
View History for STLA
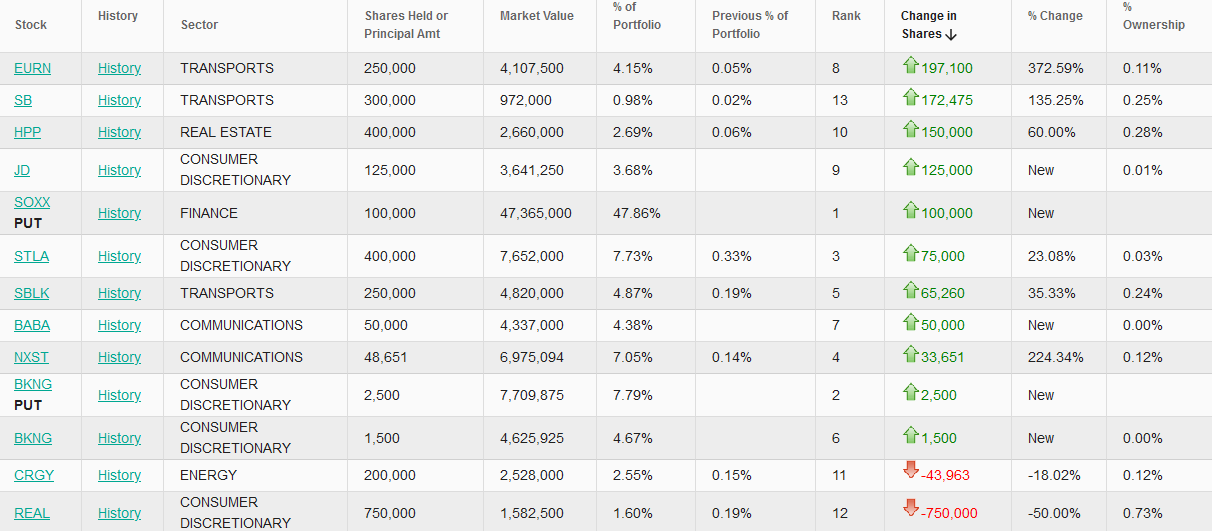119,256
